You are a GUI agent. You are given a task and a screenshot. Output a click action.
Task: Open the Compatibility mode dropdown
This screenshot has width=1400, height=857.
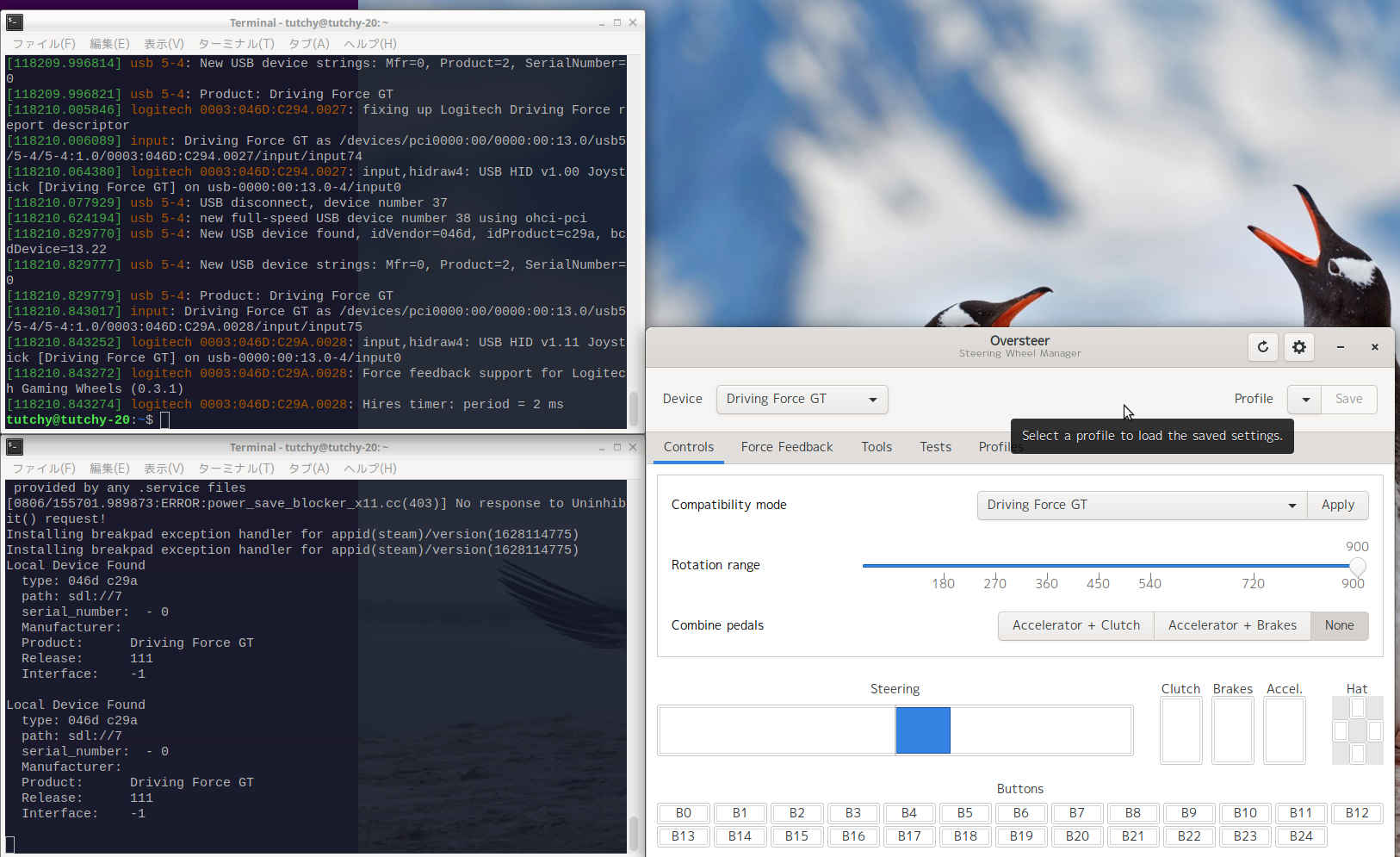[x=1141, y=505]
